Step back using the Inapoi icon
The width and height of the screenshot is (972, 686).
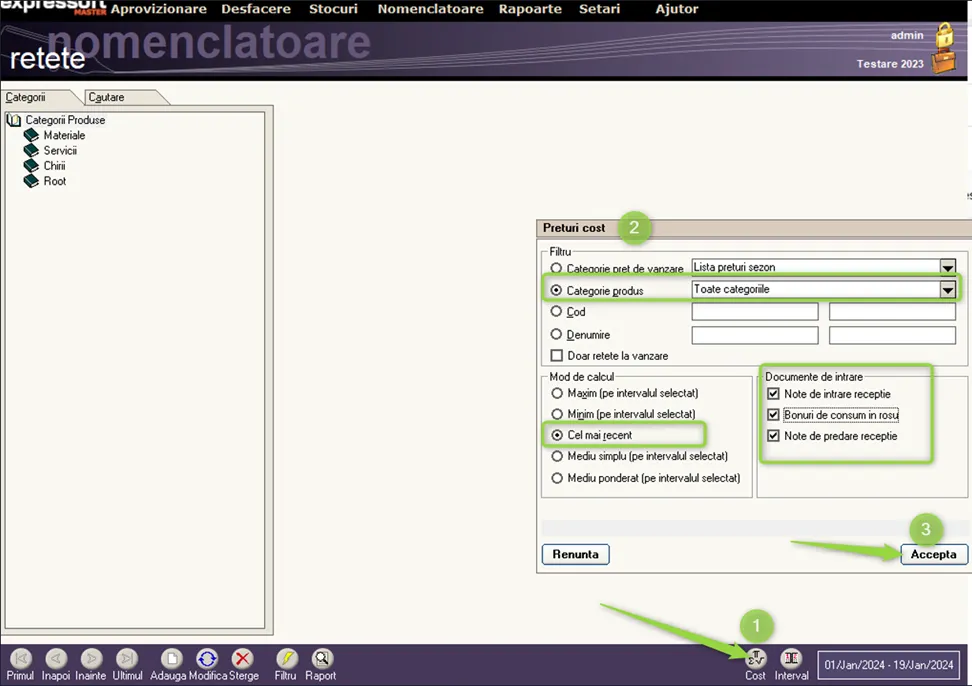coord(56,659)
